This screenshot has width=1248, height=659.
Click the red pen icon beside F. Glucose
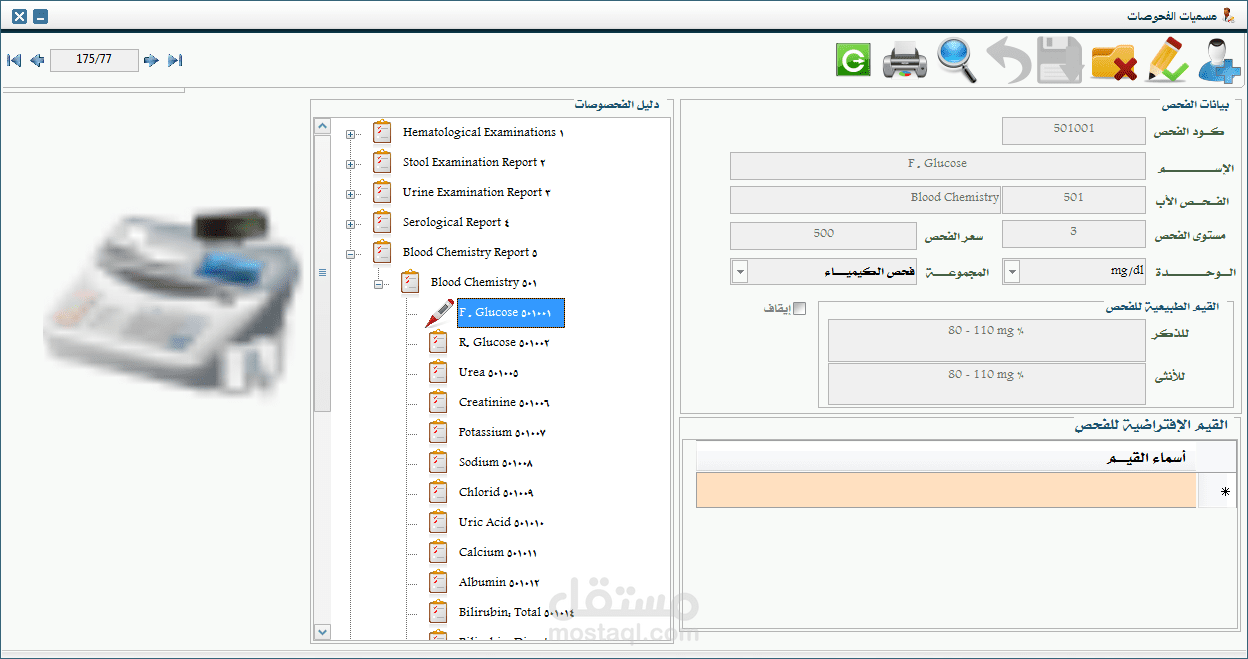click(x=438, y=313)
